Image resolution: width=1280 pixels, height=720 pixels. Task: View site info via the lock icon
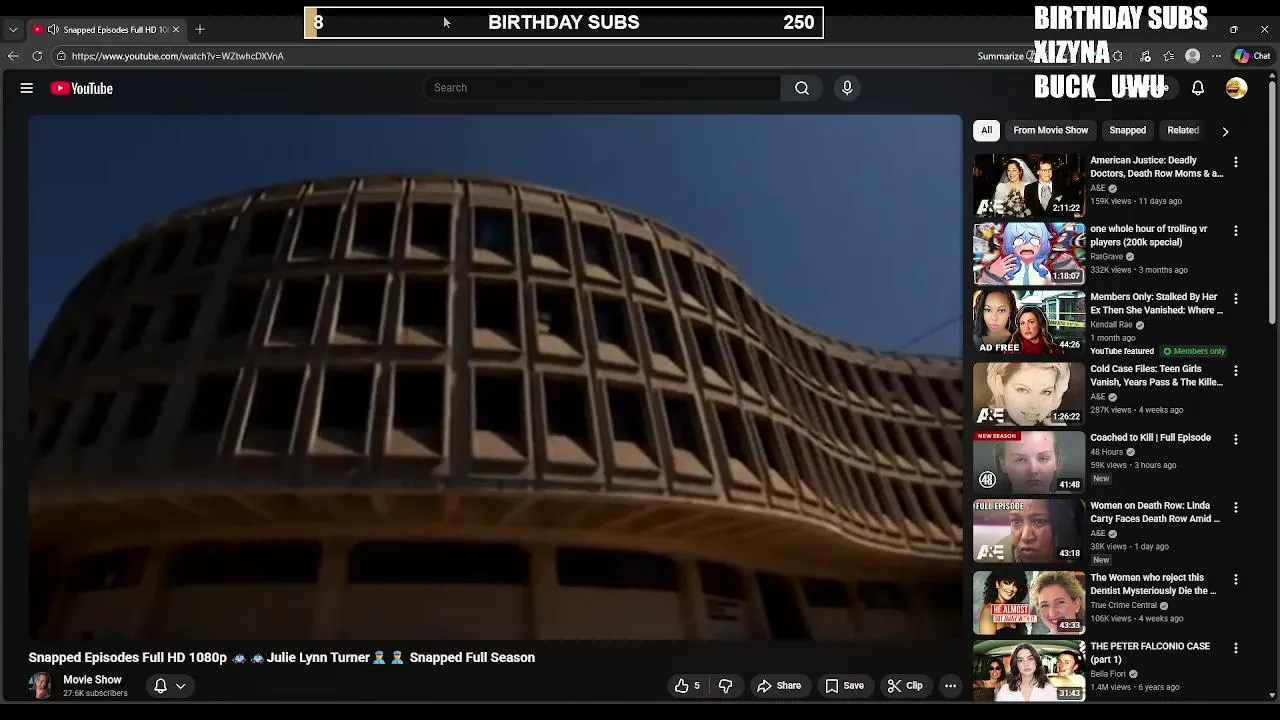point(61,56)
